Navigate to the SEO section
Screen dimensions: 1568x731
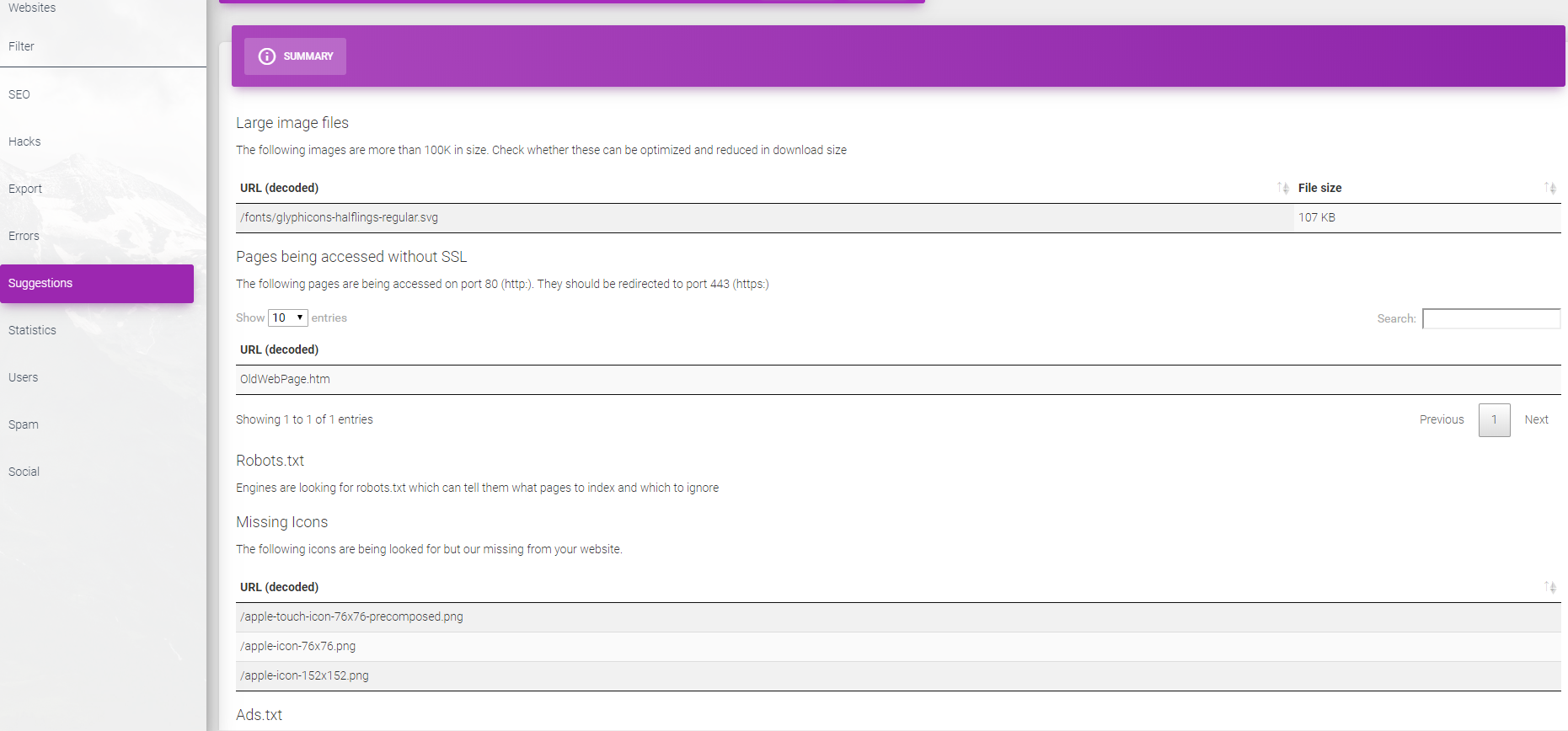pyautogui.click(x=19, y=94)
